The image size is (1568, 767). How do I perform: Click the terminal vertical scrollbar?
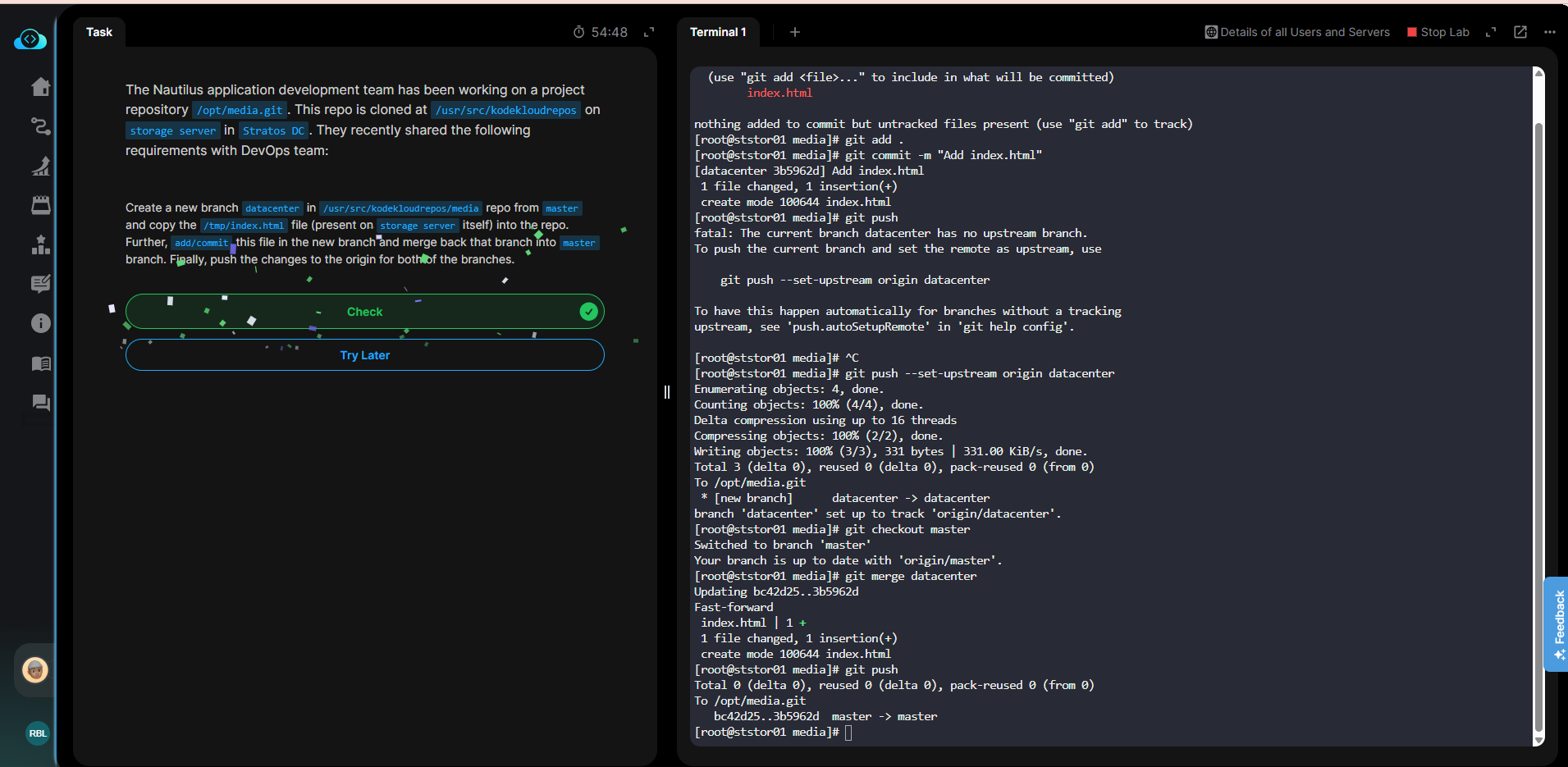(x=1538, y=410)
